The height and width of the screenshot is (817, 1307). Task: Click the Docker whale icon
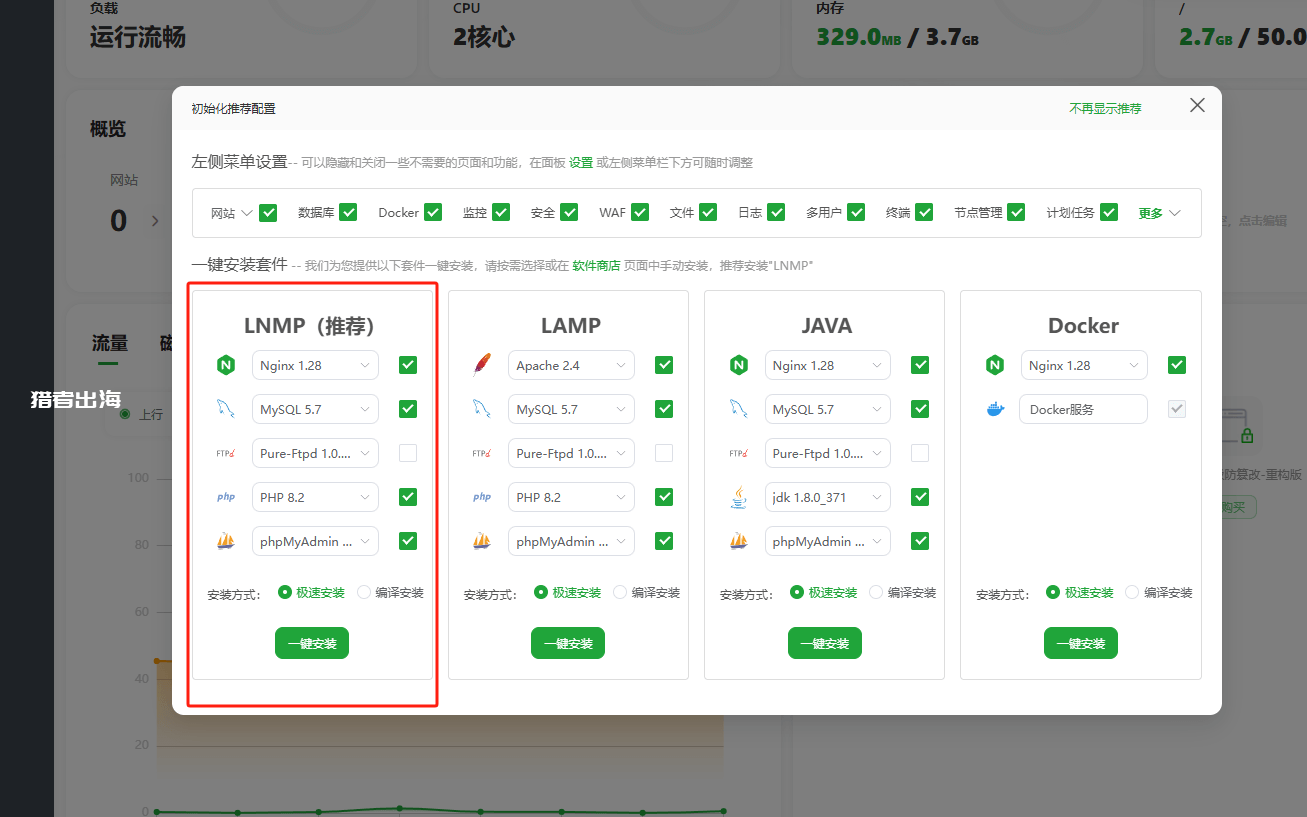995,409
